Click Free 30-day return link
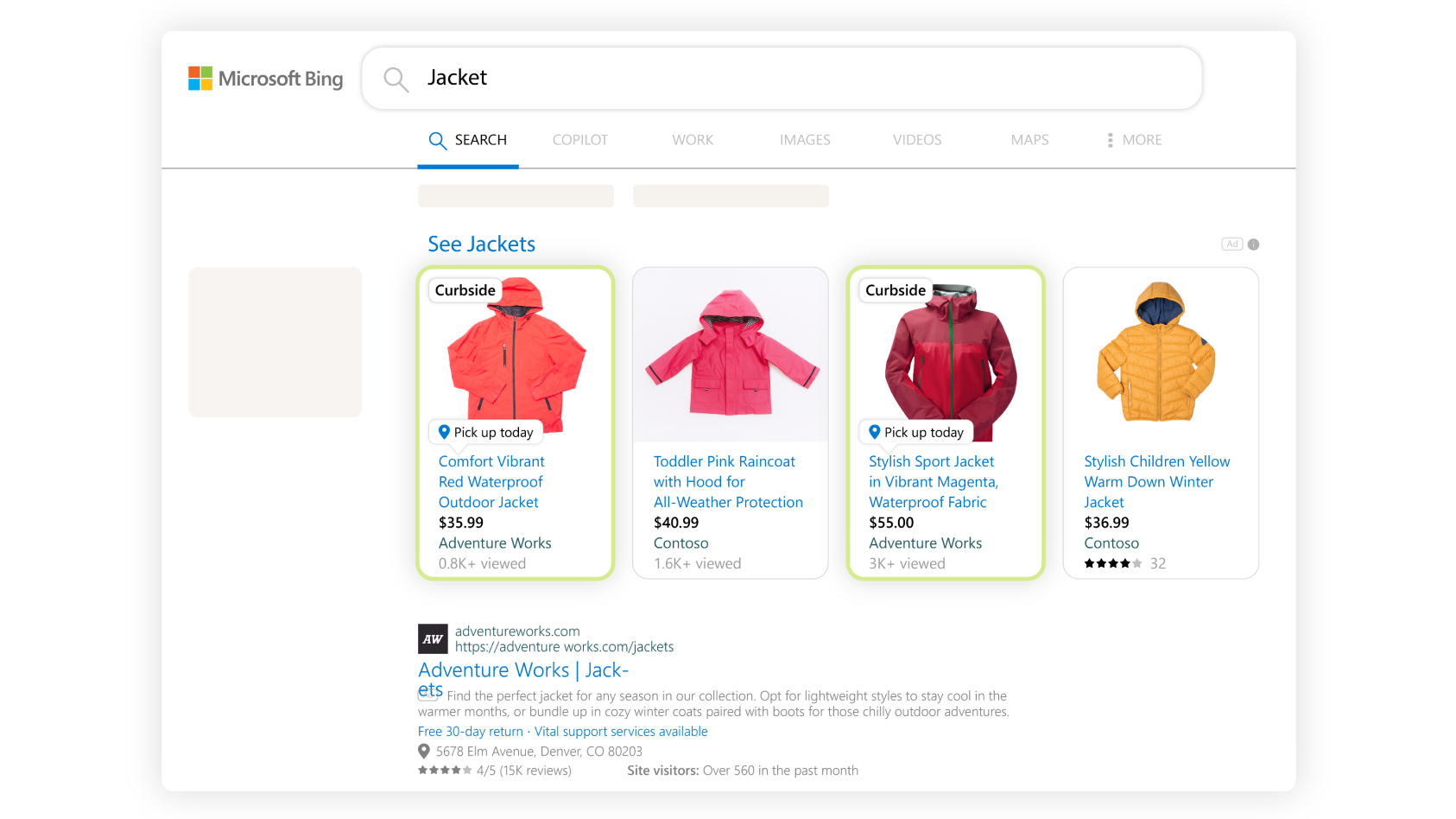Image resolution: width=1456 pixels, height=819 pixels. 471,732
